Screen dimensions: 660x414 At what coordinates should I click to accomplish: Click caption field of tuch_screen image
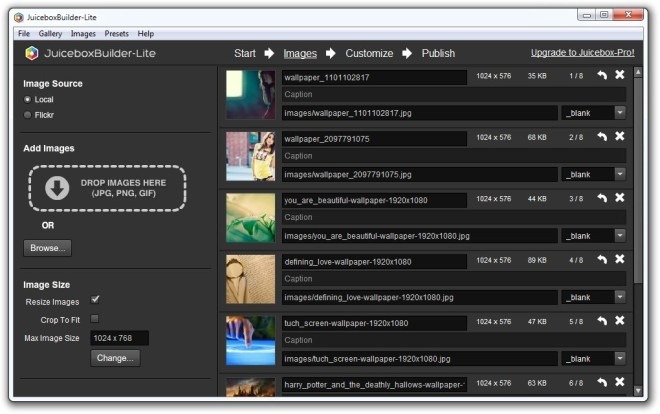pos(454,340)
